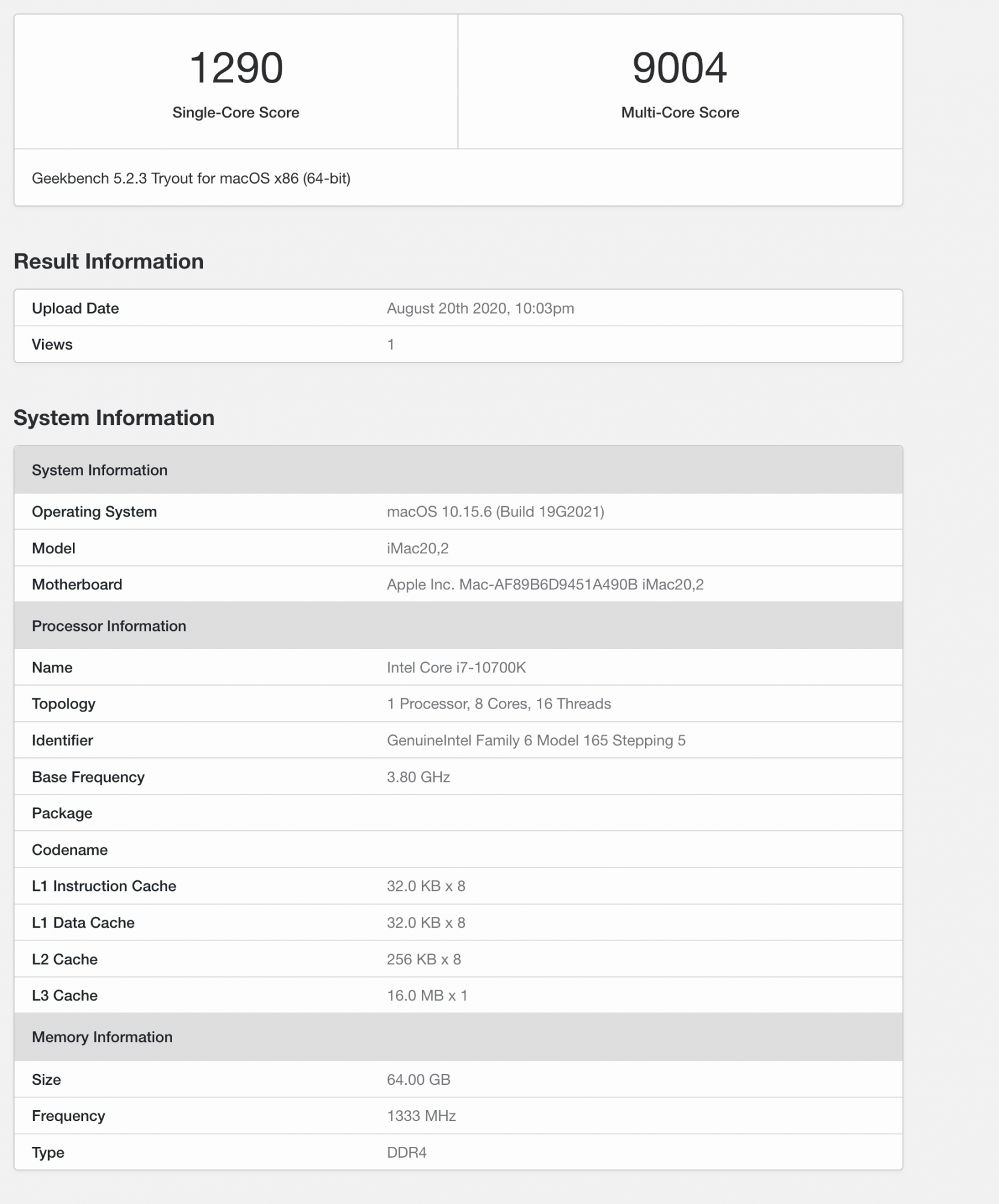Click the 9004 multi-core score number
Viewport: 999px width, 1204px height.
pyautogui.click(x=679, y=67)
